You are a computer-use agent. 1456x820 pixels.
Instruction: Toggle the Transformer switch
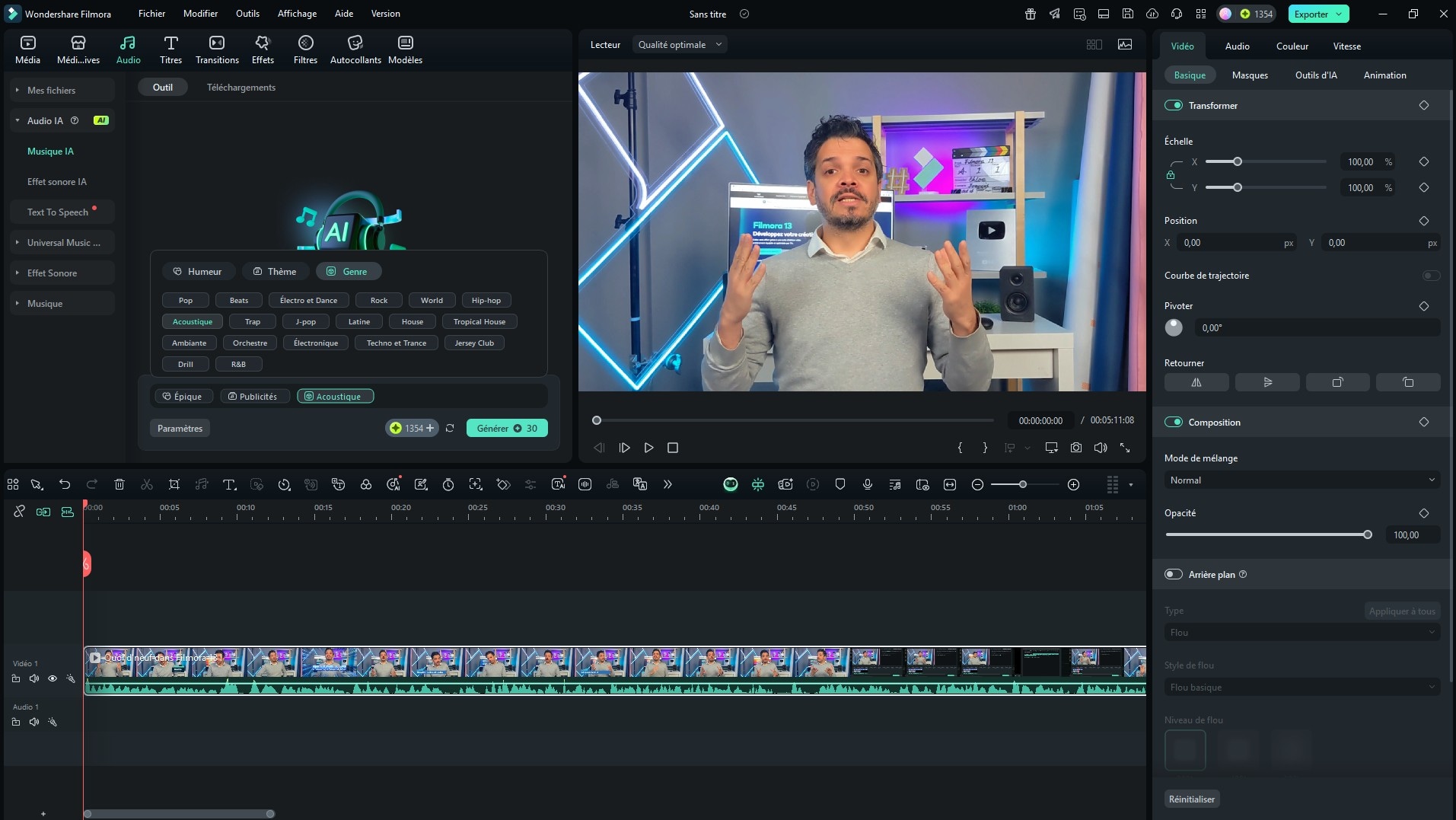(1174, 105)
